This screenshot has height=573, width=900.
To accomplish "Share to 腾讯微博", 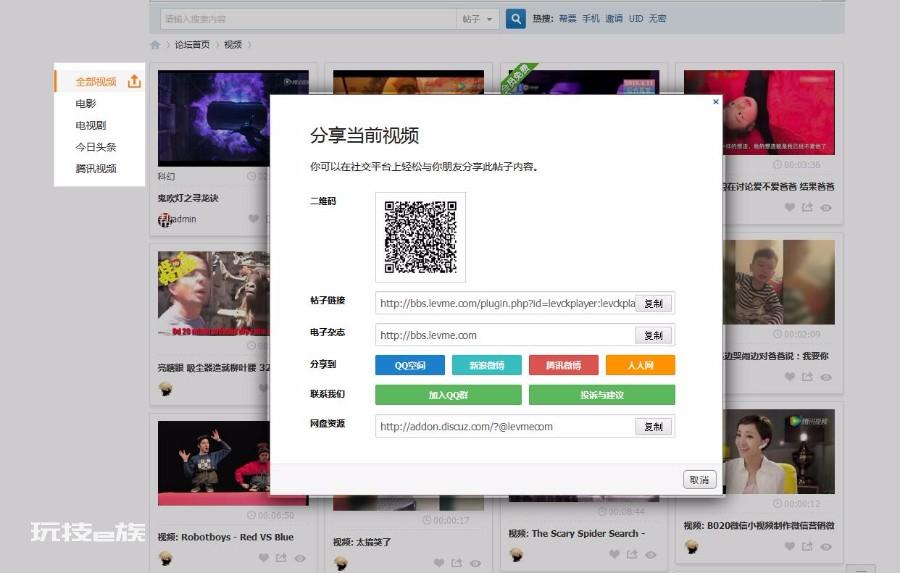I will click(564, 365).
